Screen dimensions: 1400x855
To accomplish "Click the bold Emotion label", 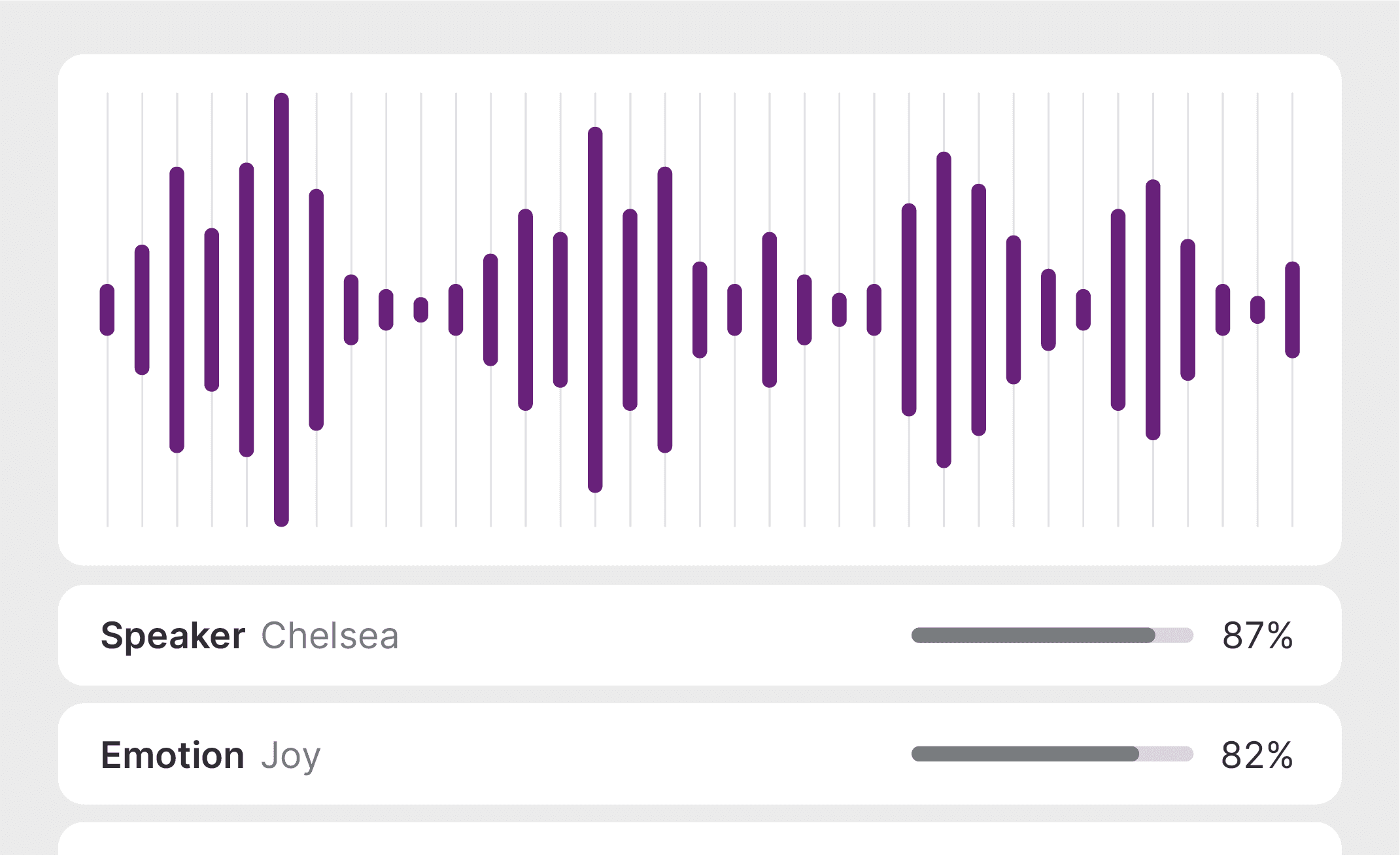I will click(x=172, y=756).
